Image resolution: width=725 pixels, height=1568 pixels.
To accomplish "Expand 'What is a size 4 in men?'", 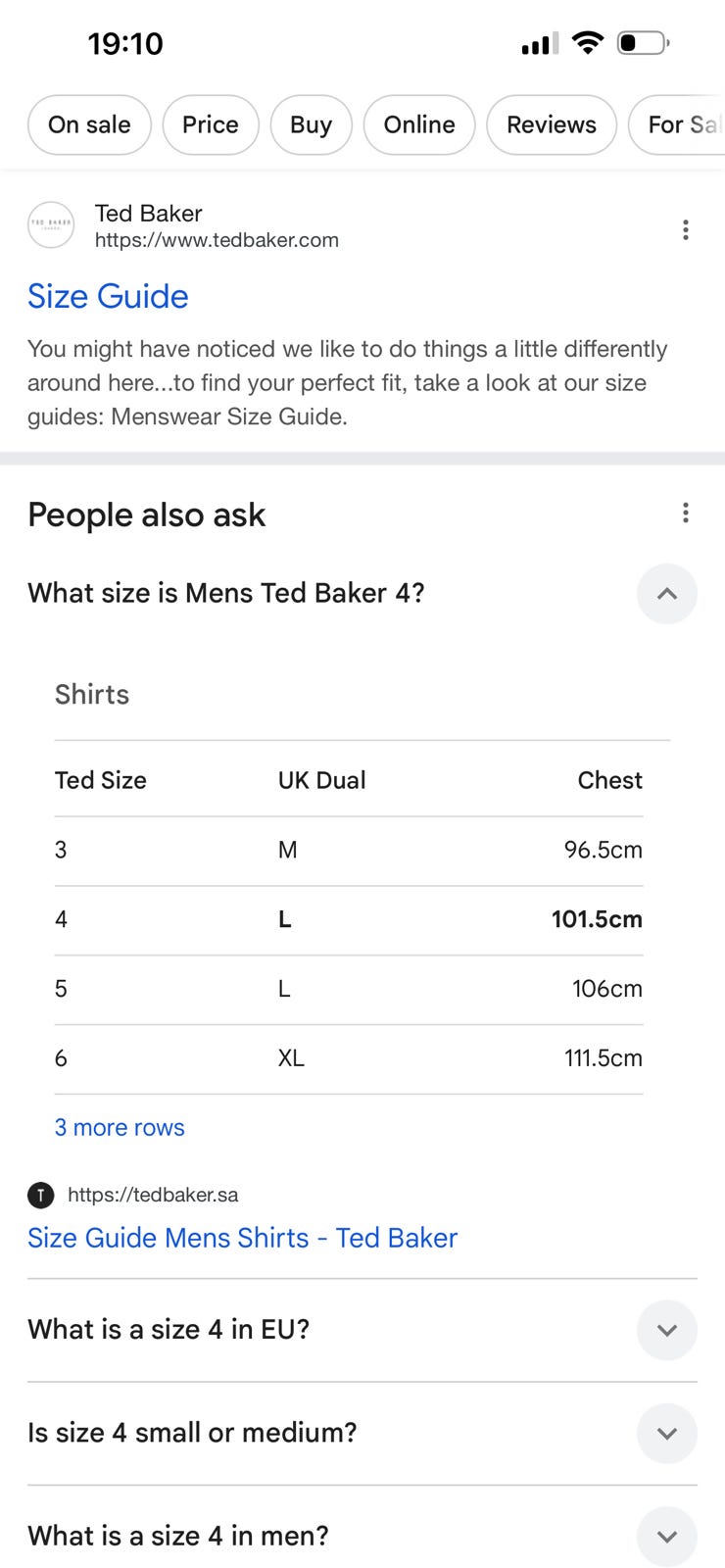I will point(666,1536).
